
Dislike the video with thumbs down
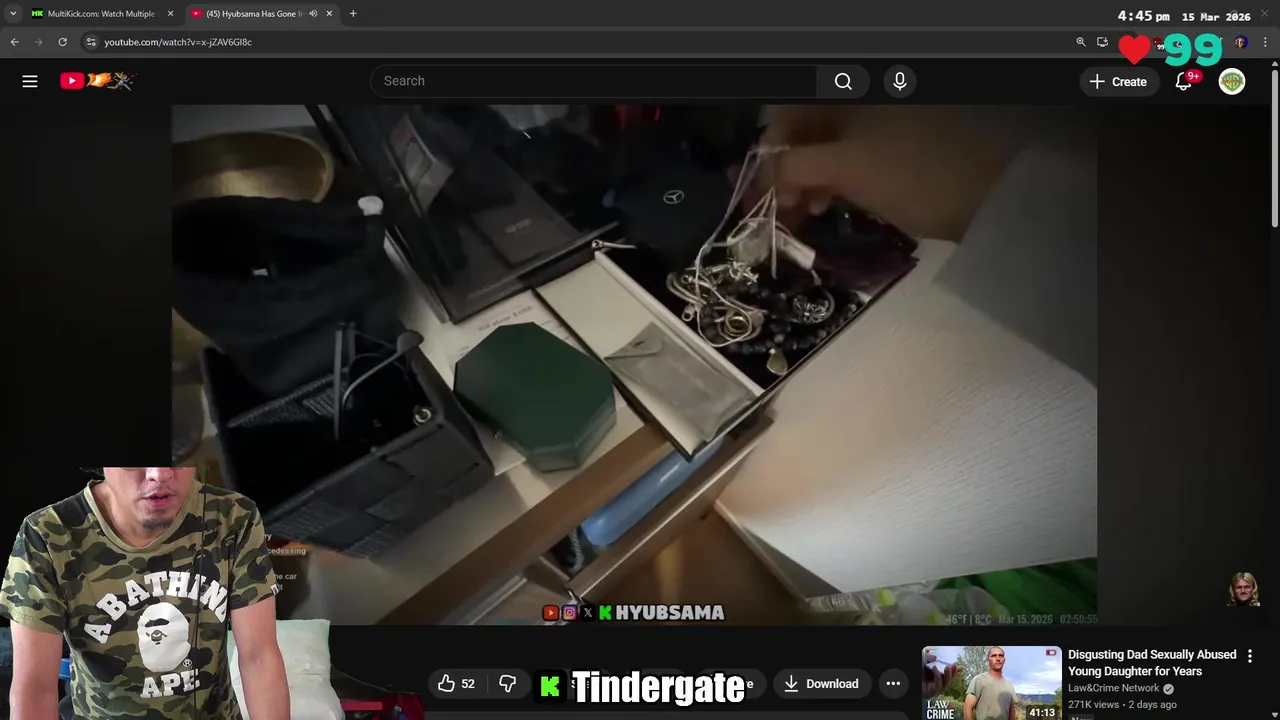[507, 684]
